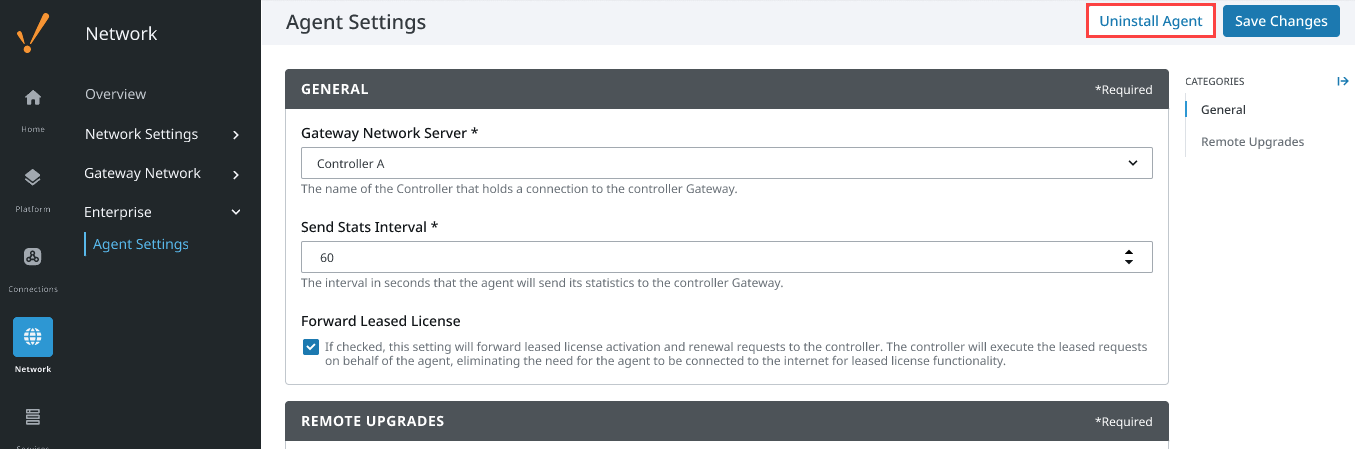Collapse the Categories panel arrow icon
The height and width of the screenshot is (449, 1355).
(x=1343, y=82)
